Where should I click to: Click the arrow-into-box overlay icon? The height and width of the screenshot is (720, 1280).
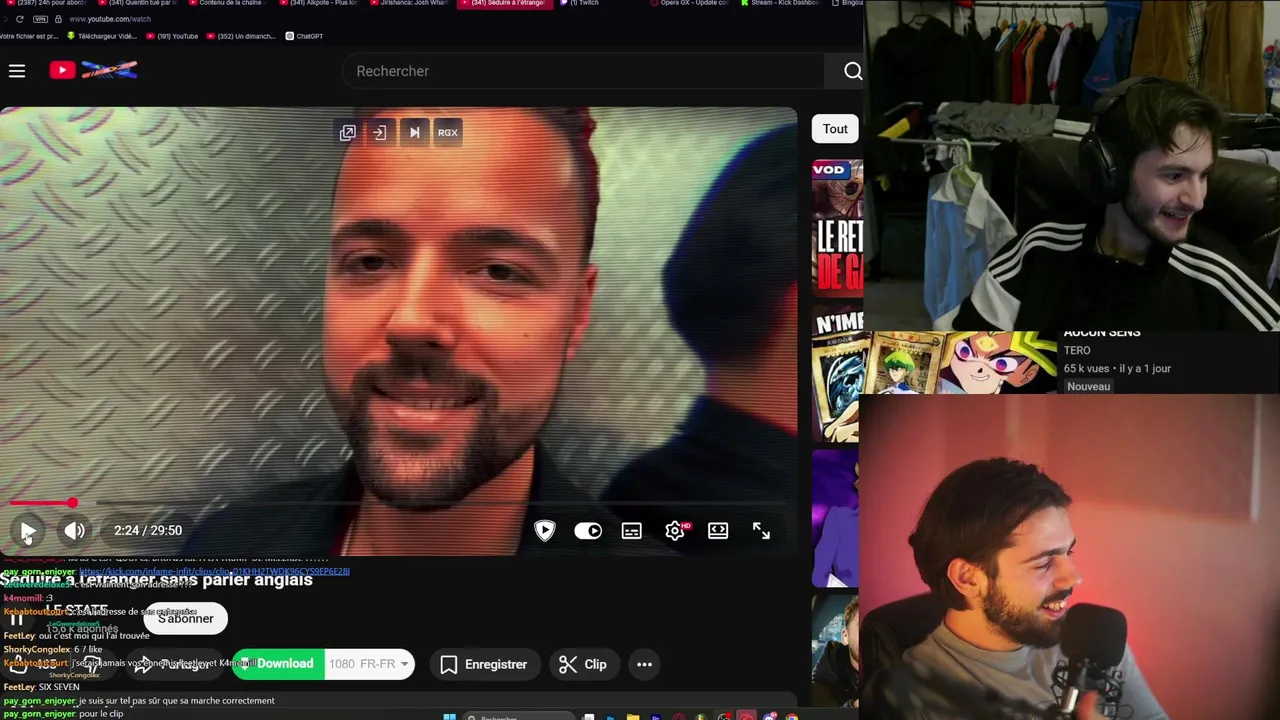380,132
